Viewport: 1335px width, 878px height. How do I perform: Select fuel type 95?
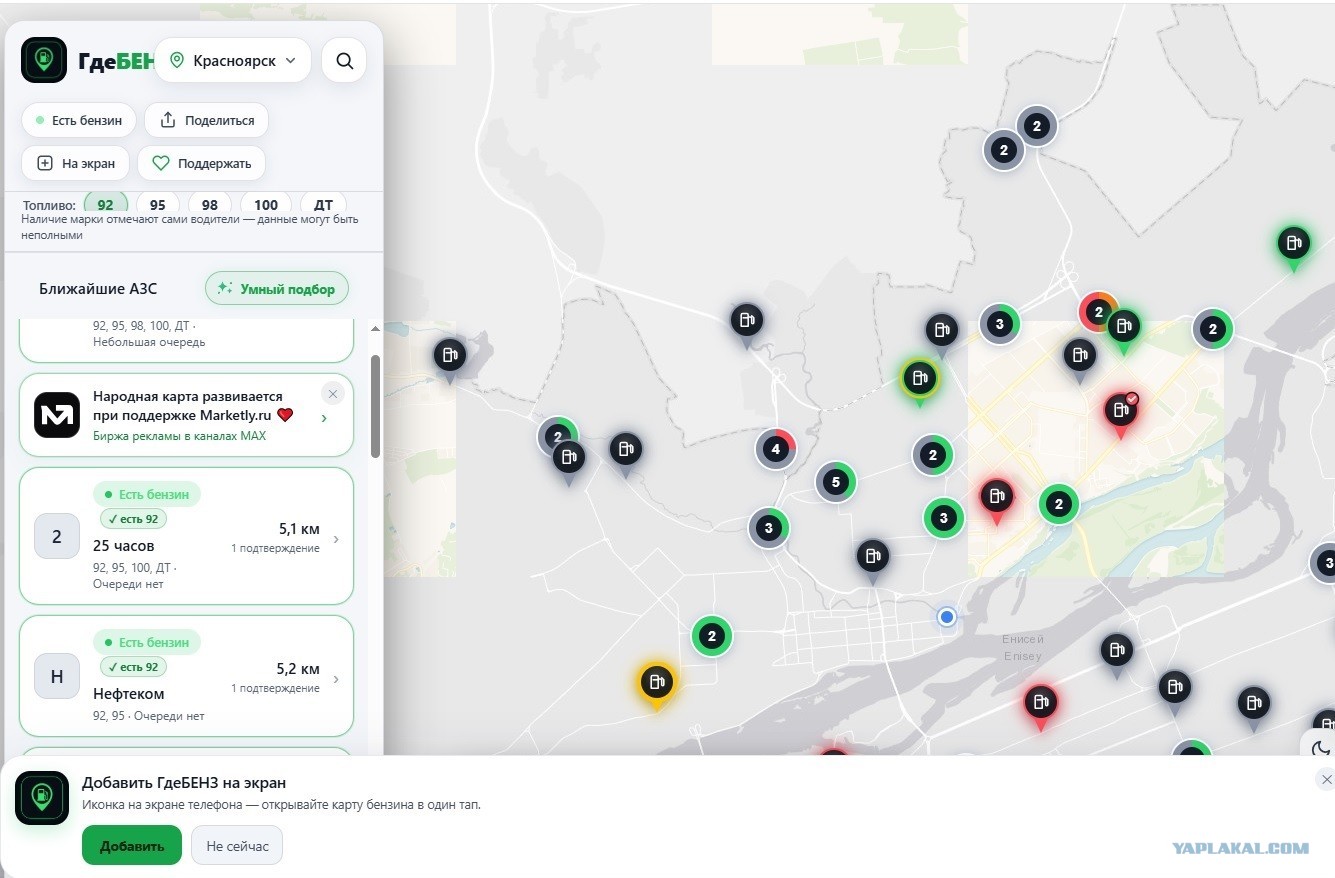158,204
